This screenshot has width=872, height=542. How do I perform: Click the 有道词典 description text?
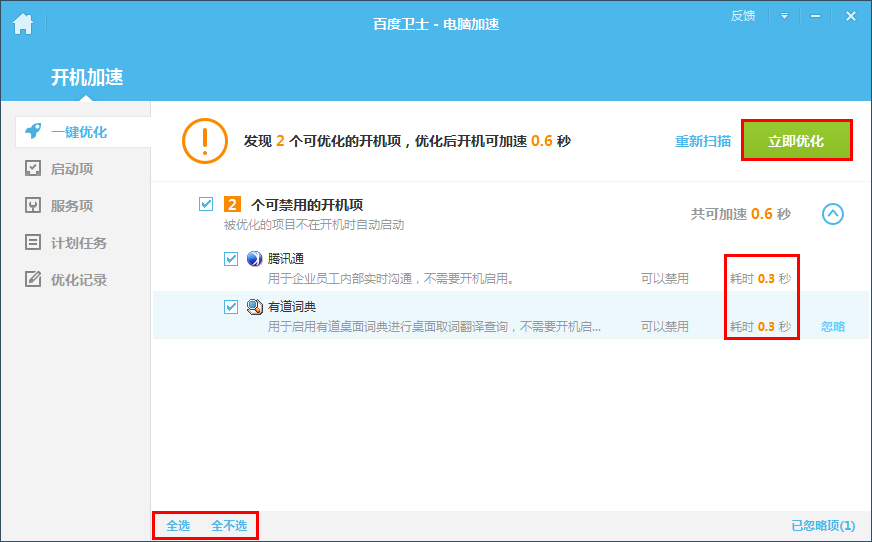[x=434, y=327]
